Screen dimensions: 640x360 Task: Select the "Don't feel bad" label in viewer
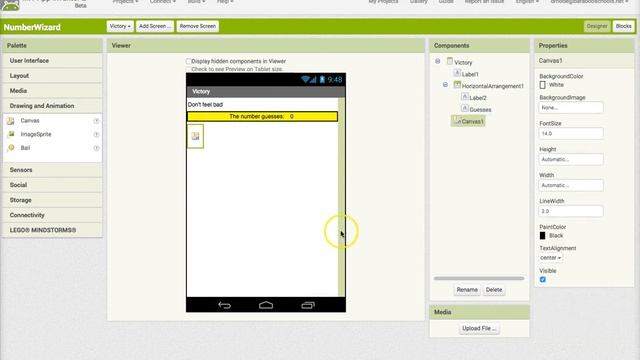point(205,104)
